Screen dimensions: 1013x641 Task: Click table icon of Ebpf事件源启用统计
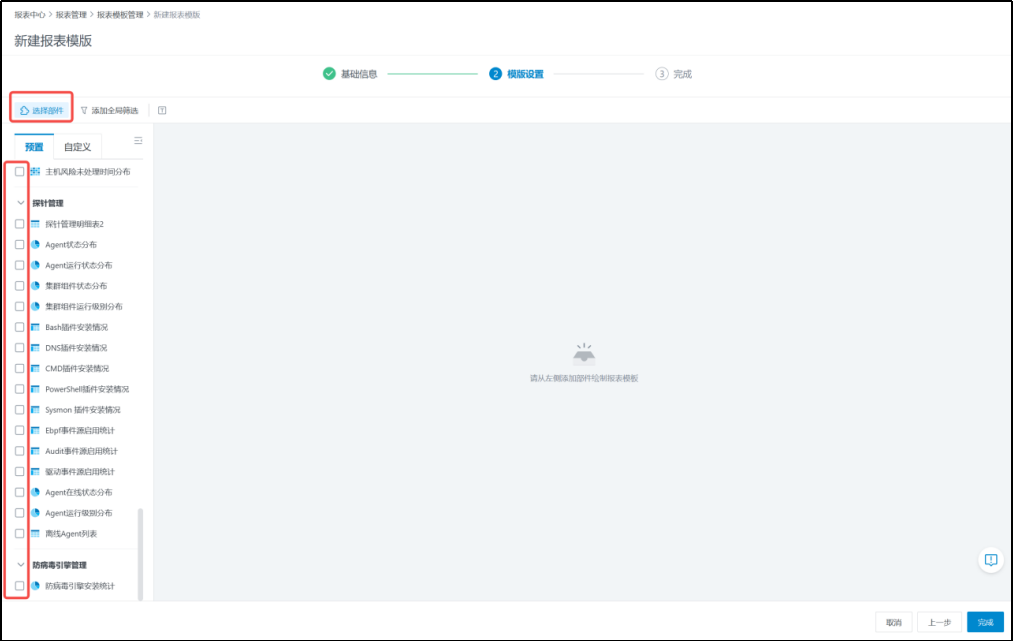click(x=36, y=430)
